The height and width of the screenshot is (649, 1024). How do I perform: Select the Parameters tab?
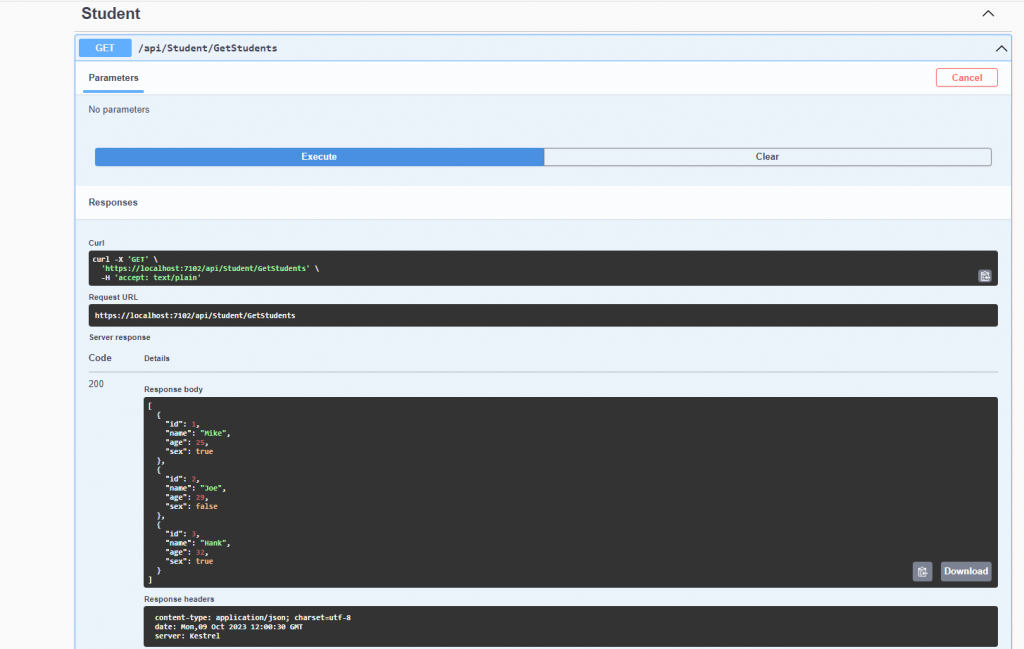pyautogui.click(x=114, y=78)
